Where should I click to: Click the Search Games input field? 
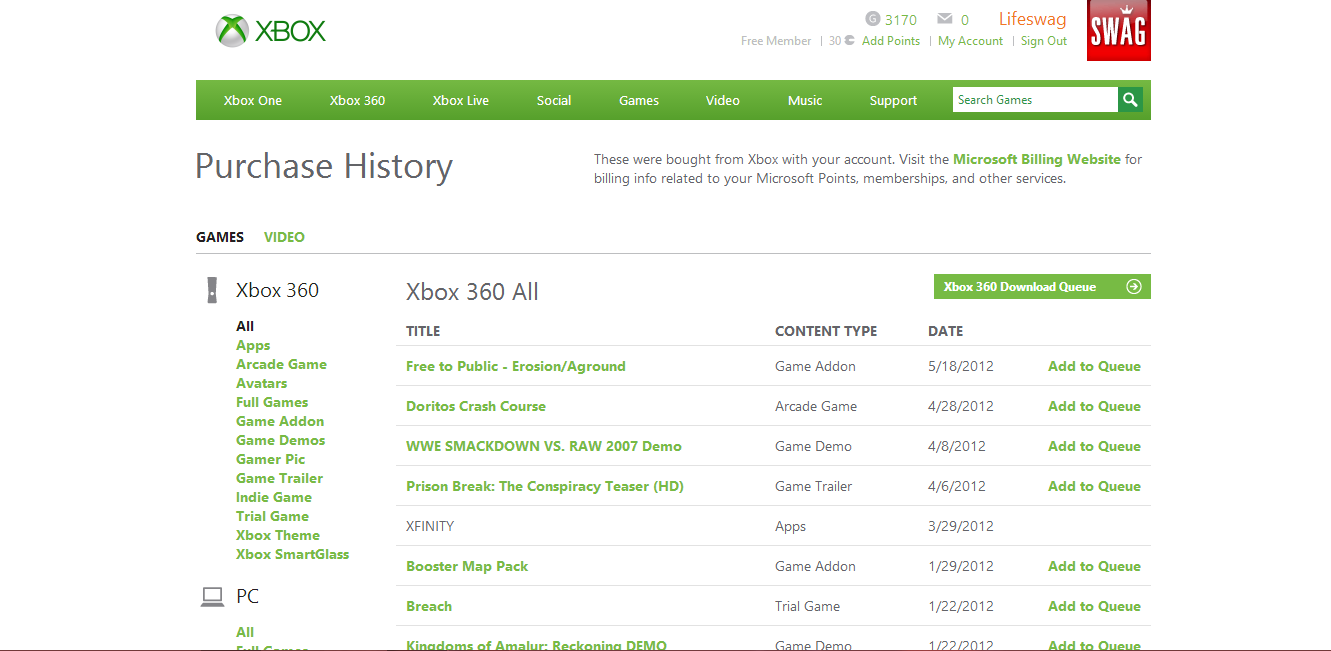click(x=1035, y=100)
